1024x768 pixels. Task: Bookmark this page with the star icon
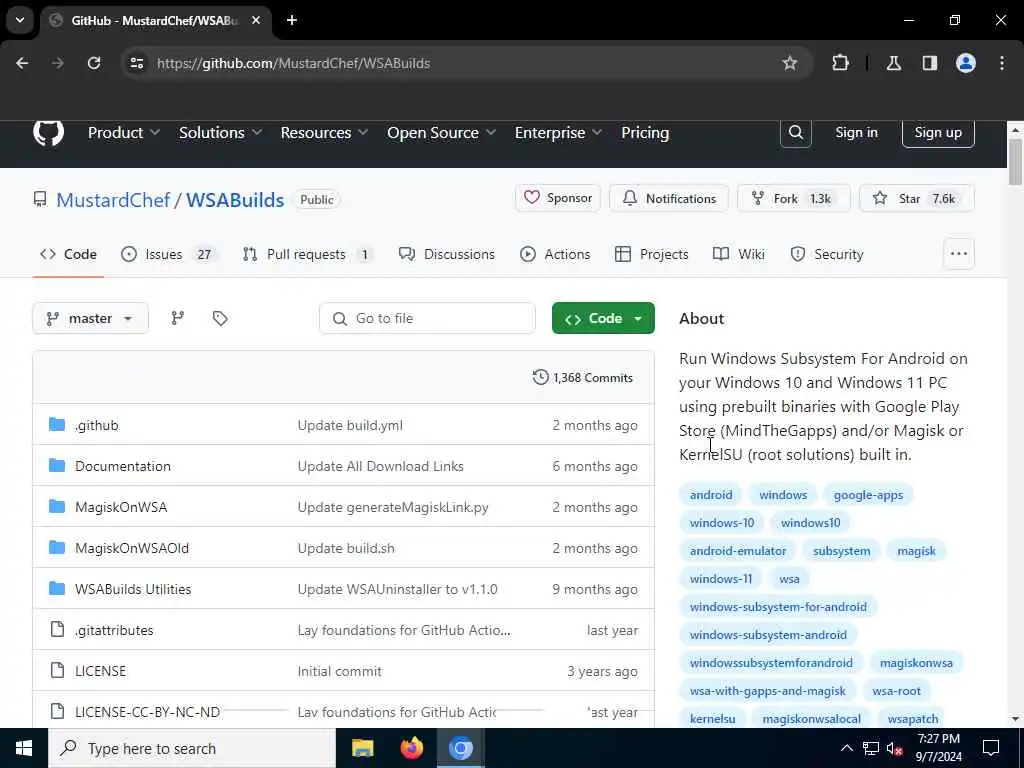click(790, 63)
